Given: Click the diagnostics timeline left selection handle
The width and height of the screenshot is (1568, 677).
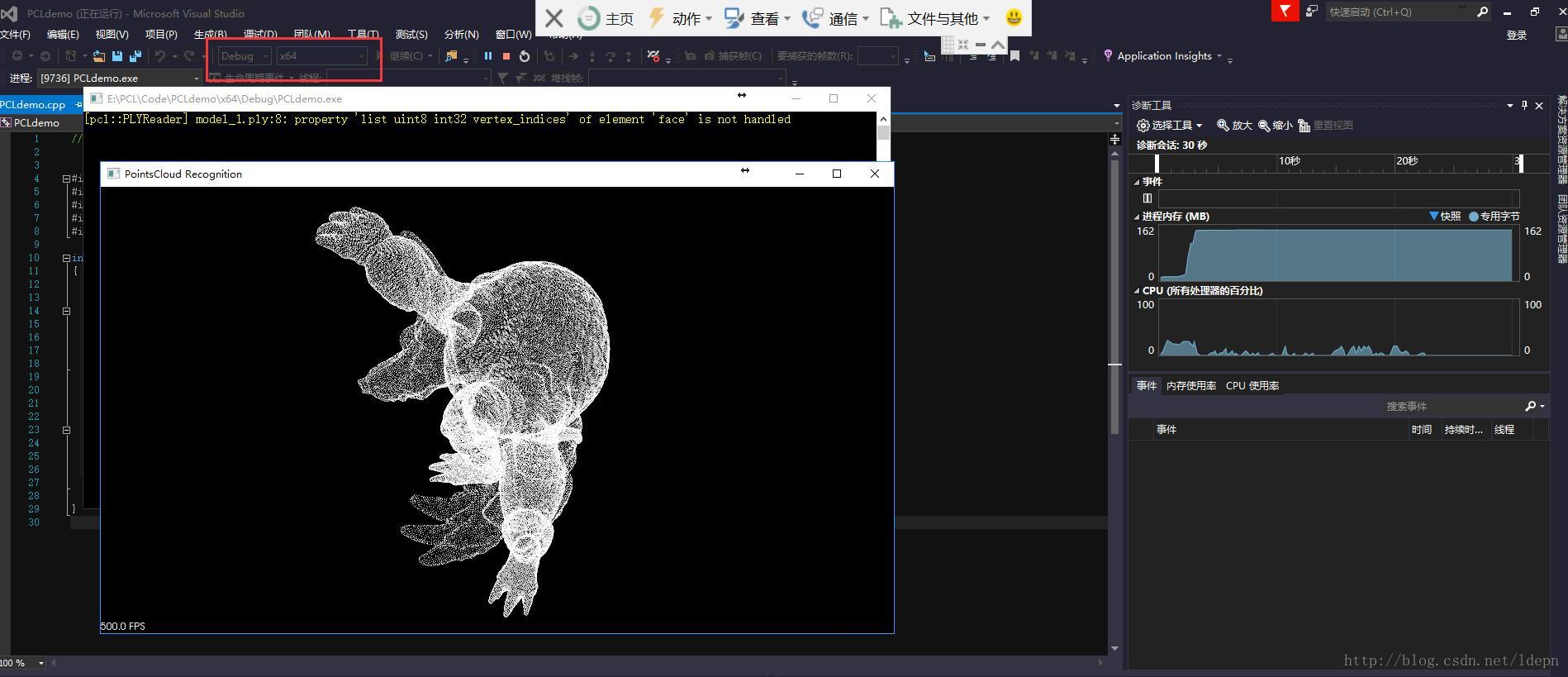Looking at the screenshot, I should tap(1157, 163).
